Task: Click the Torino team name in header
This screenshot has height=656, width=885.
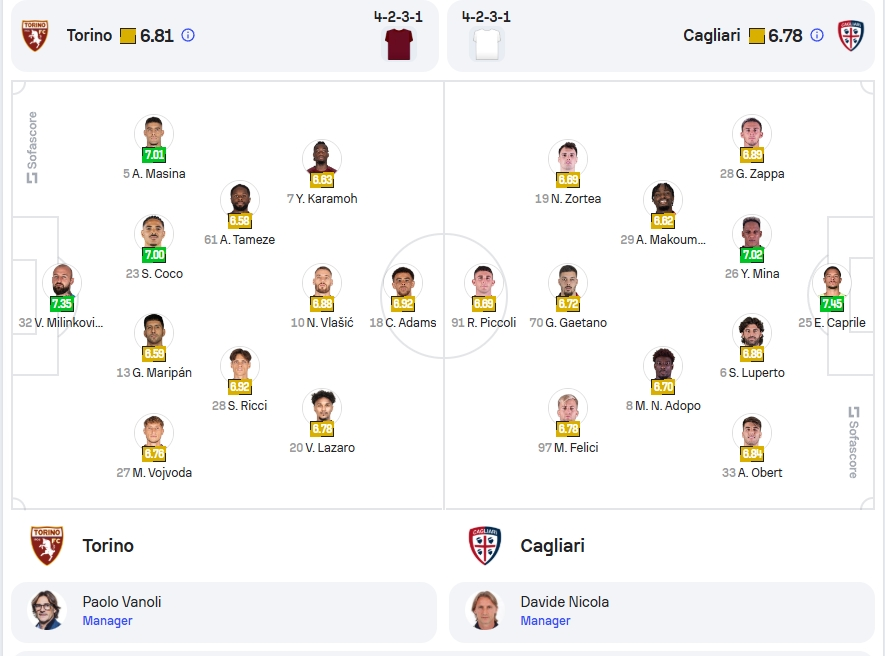Action: click(89, 36)
